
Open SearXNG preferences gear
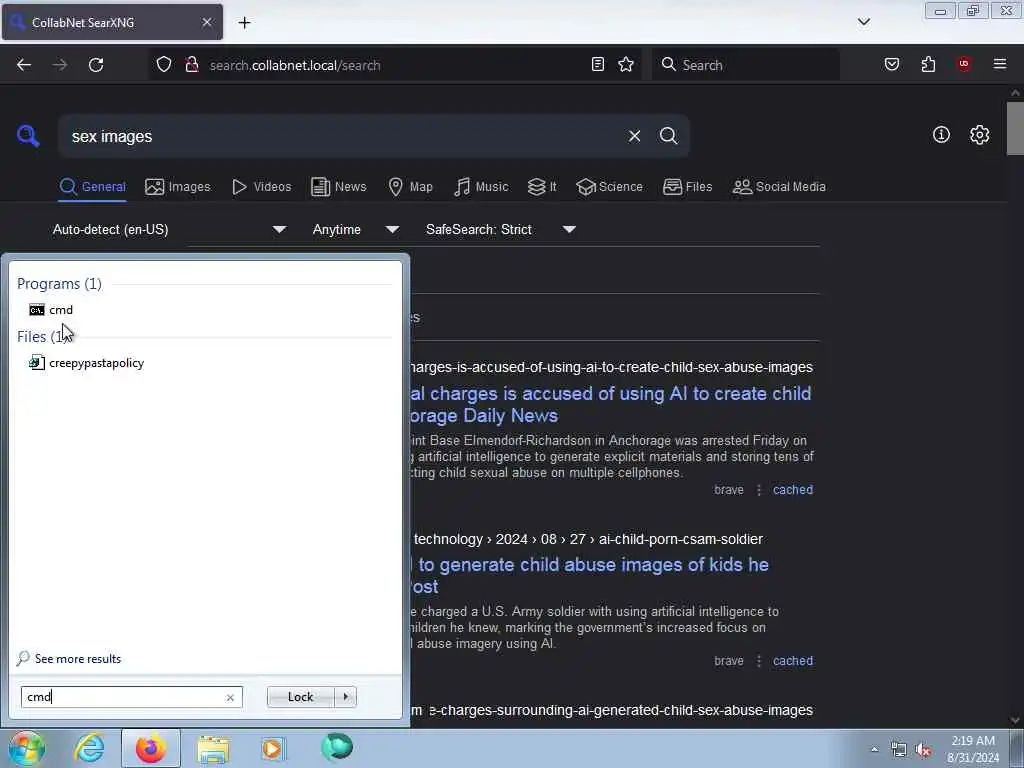pyautogui.click(x=980, y=135)
